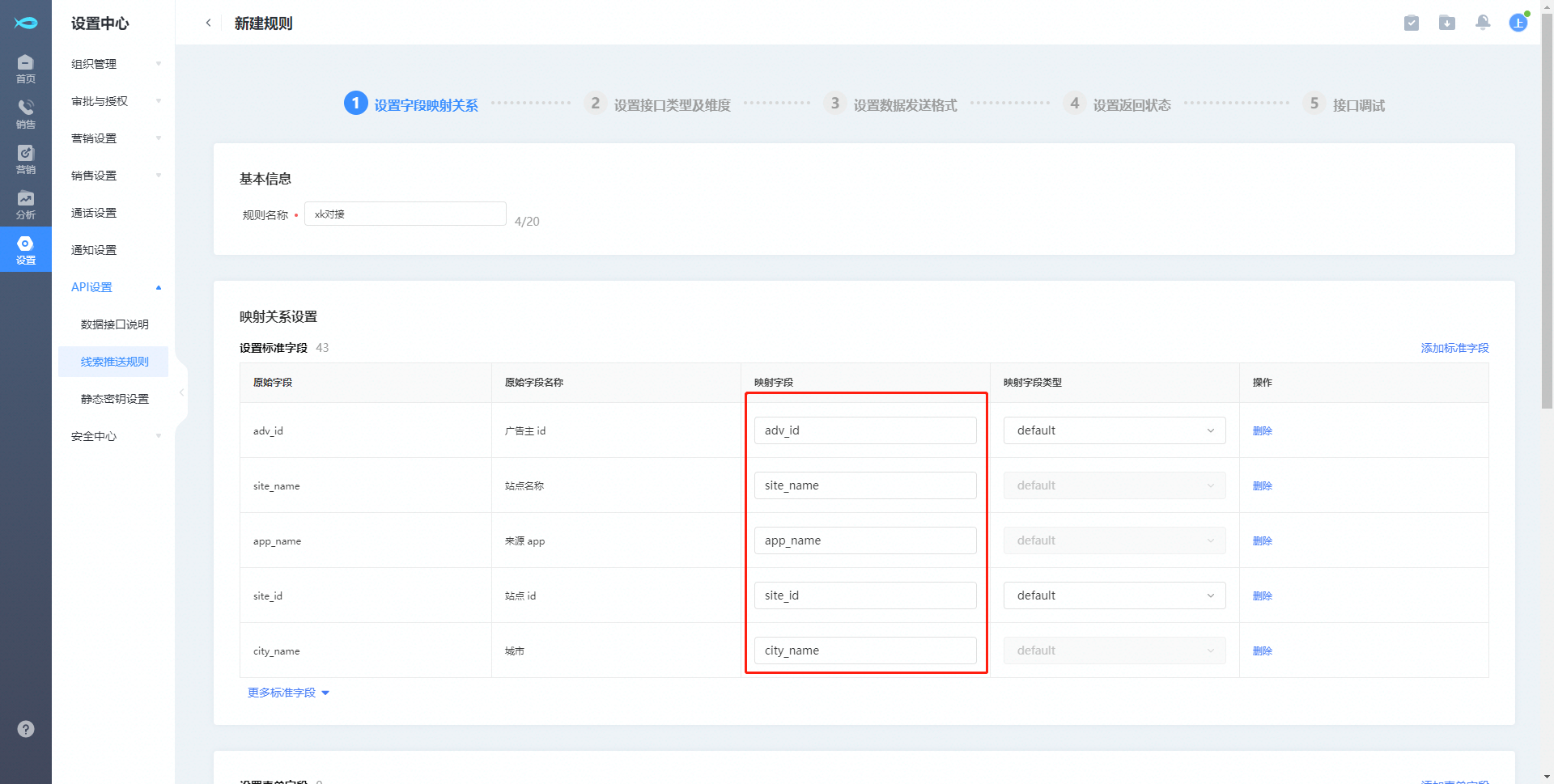Click the back arrow next to 新建规则
This screenshot has width=1554, height=784.
(208, 23)
